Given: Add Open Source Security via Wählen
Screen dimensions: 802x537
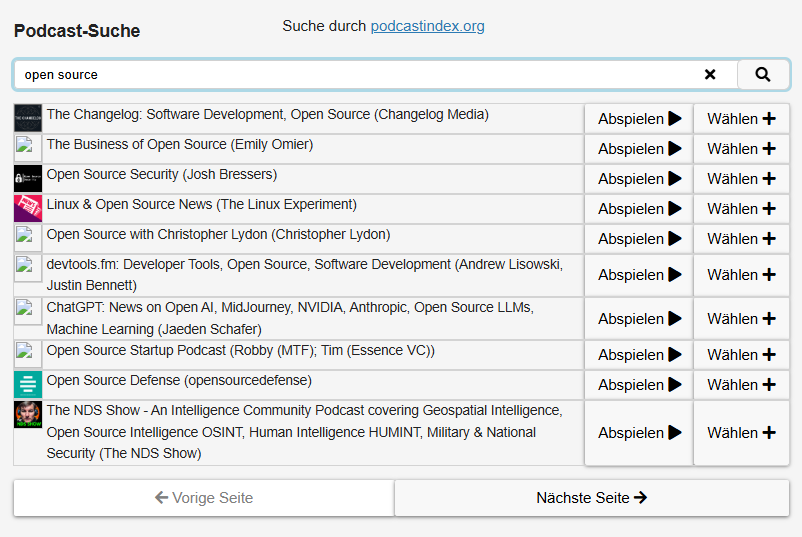Looking at the screenshot, I should [741, 179].
